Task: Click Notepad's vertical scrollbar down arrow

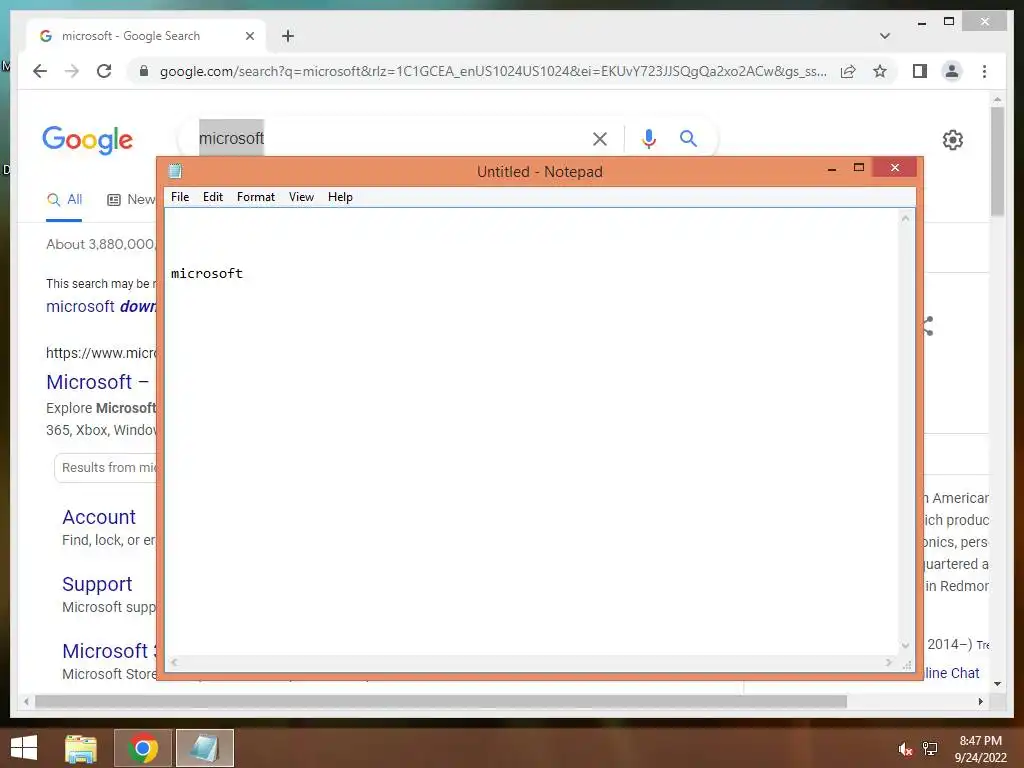Action: (905, 645)
